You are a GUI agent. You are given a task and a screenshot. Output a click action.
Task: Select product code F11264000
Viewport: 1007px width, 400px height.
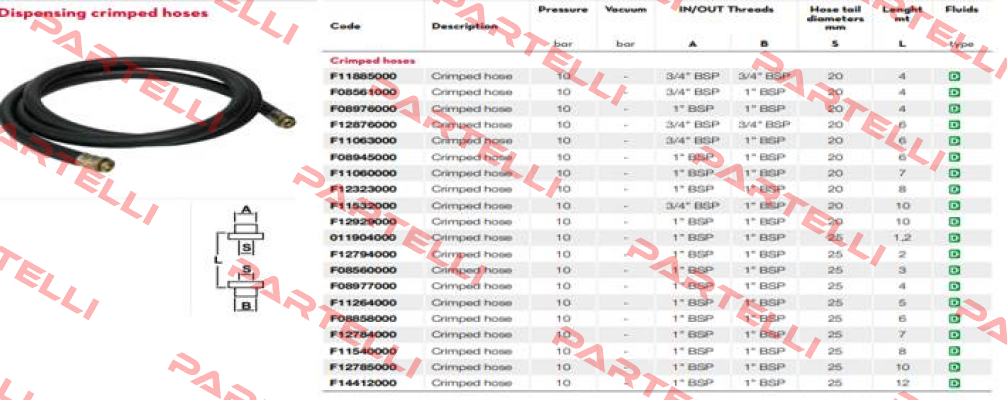(x=363, y=302)
